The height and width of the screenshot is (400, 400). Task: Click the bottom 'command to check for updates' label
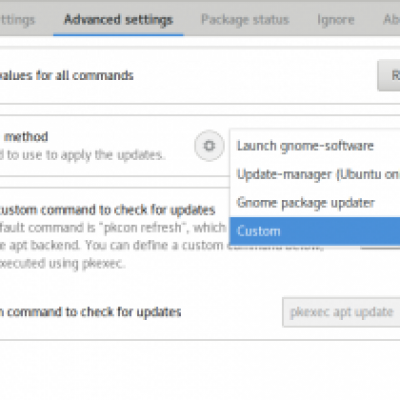[x=91, y=312]
